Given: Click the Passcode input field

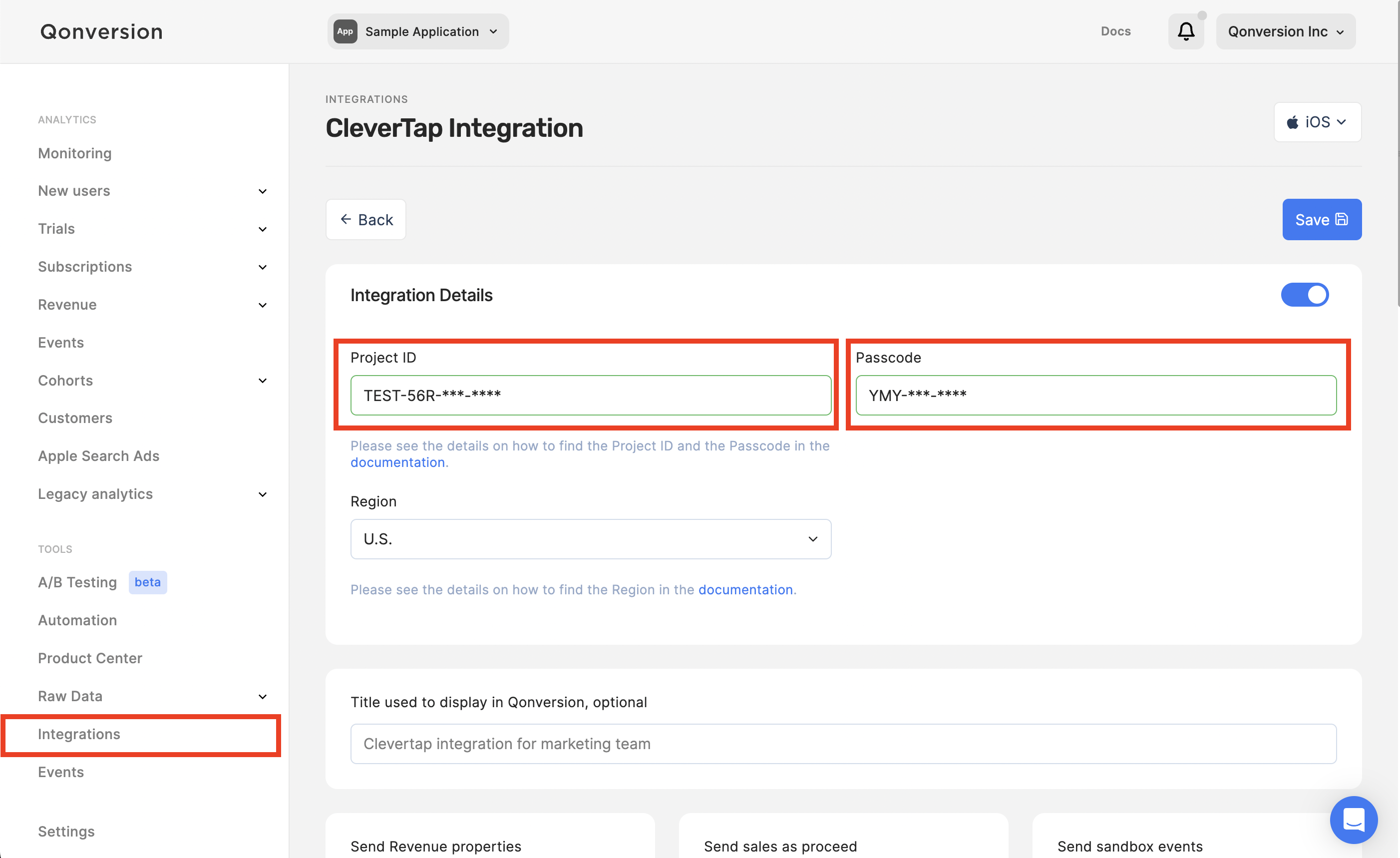Looking at the screenshot, I should pos(1095,396).
